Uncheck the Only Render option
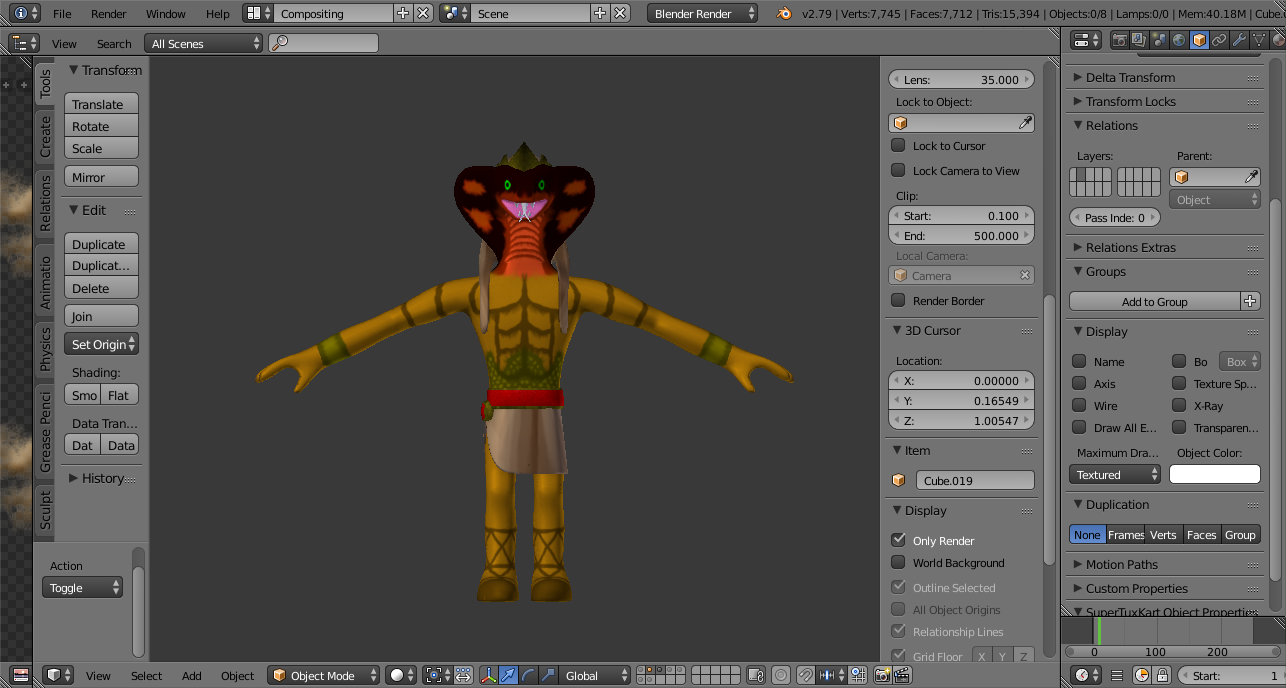The height and width of the screenshot is (688, 1286). pyautogui.click(x=898, y=540)
